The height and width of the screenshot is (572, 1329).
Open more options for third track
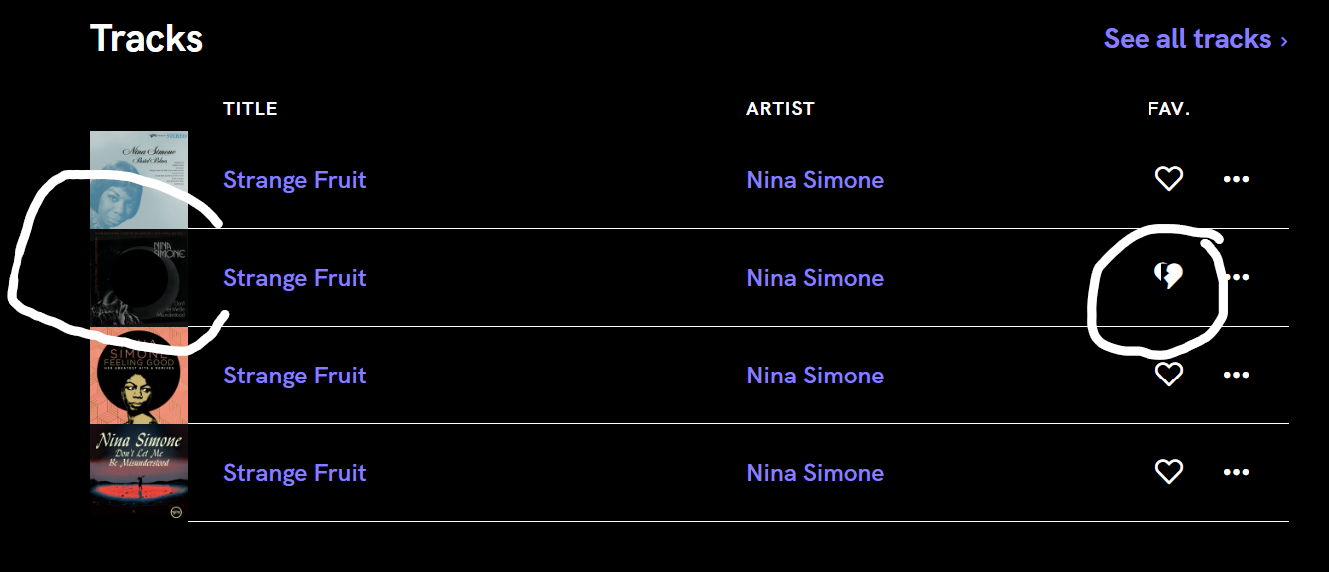click(x=1236, y=375)
